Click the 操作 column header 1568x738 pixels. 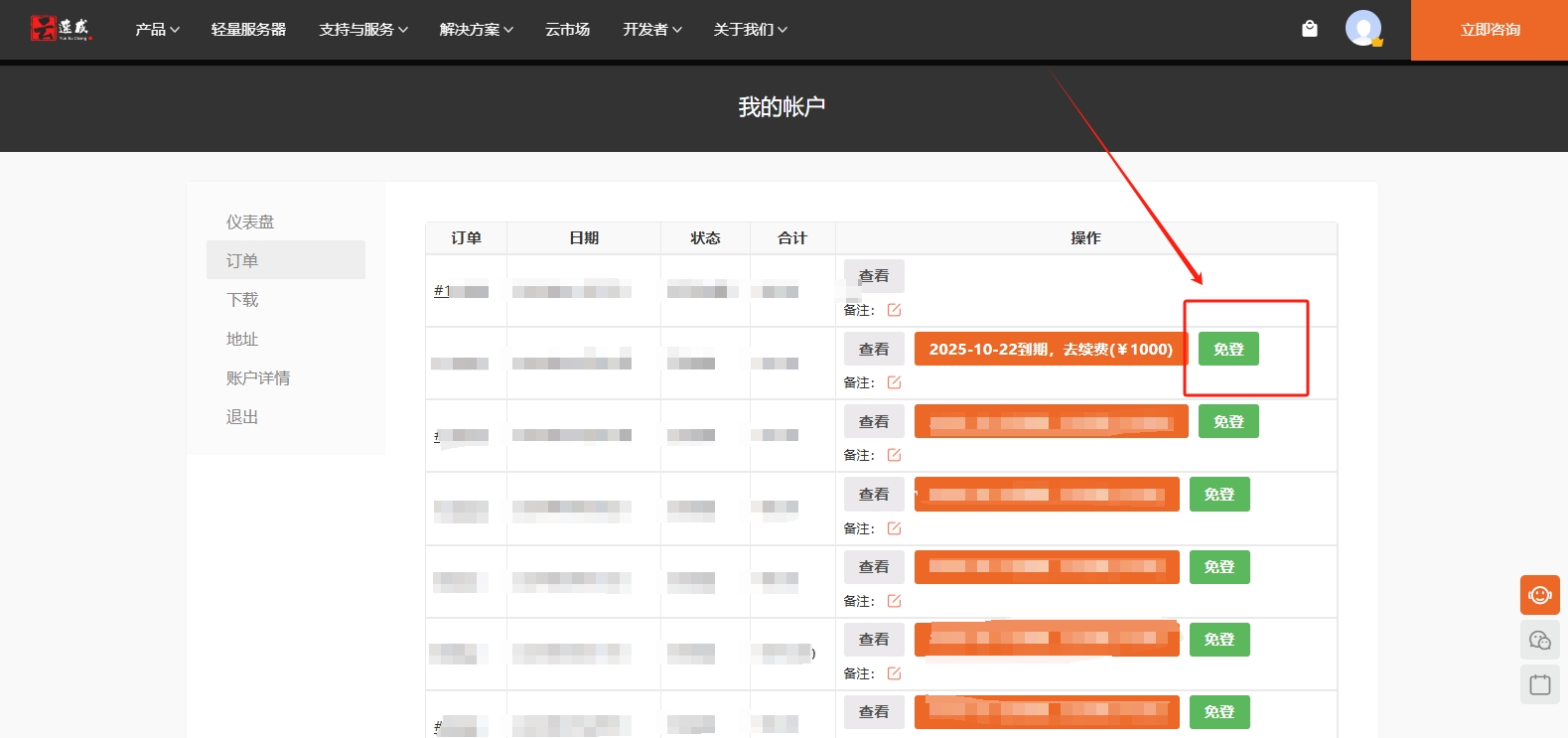pos(1085,238)
